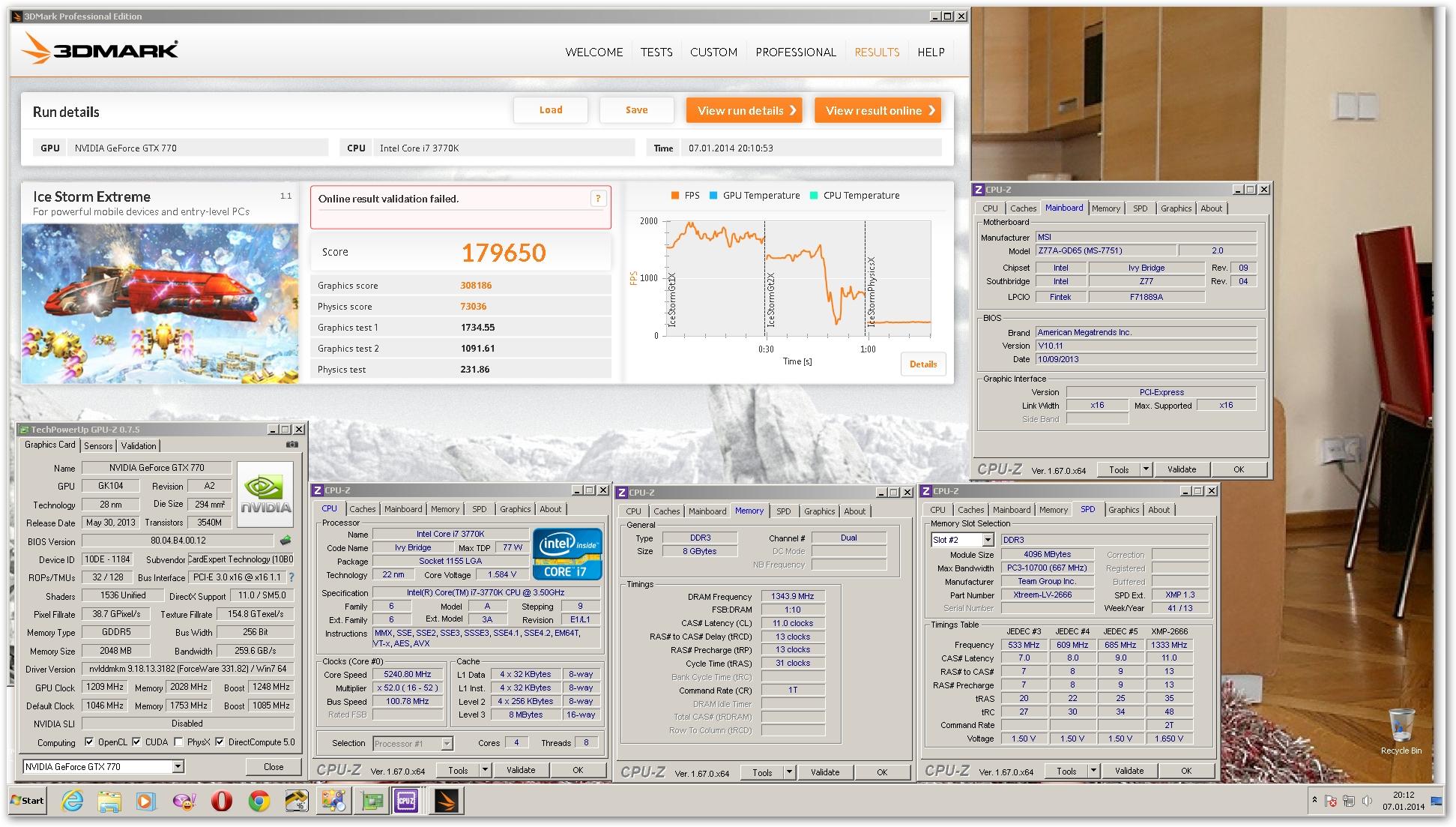
Task: Open Tools dropdown arrow in CPU-Z Mainboard window
Action: tap(1146, 469)
